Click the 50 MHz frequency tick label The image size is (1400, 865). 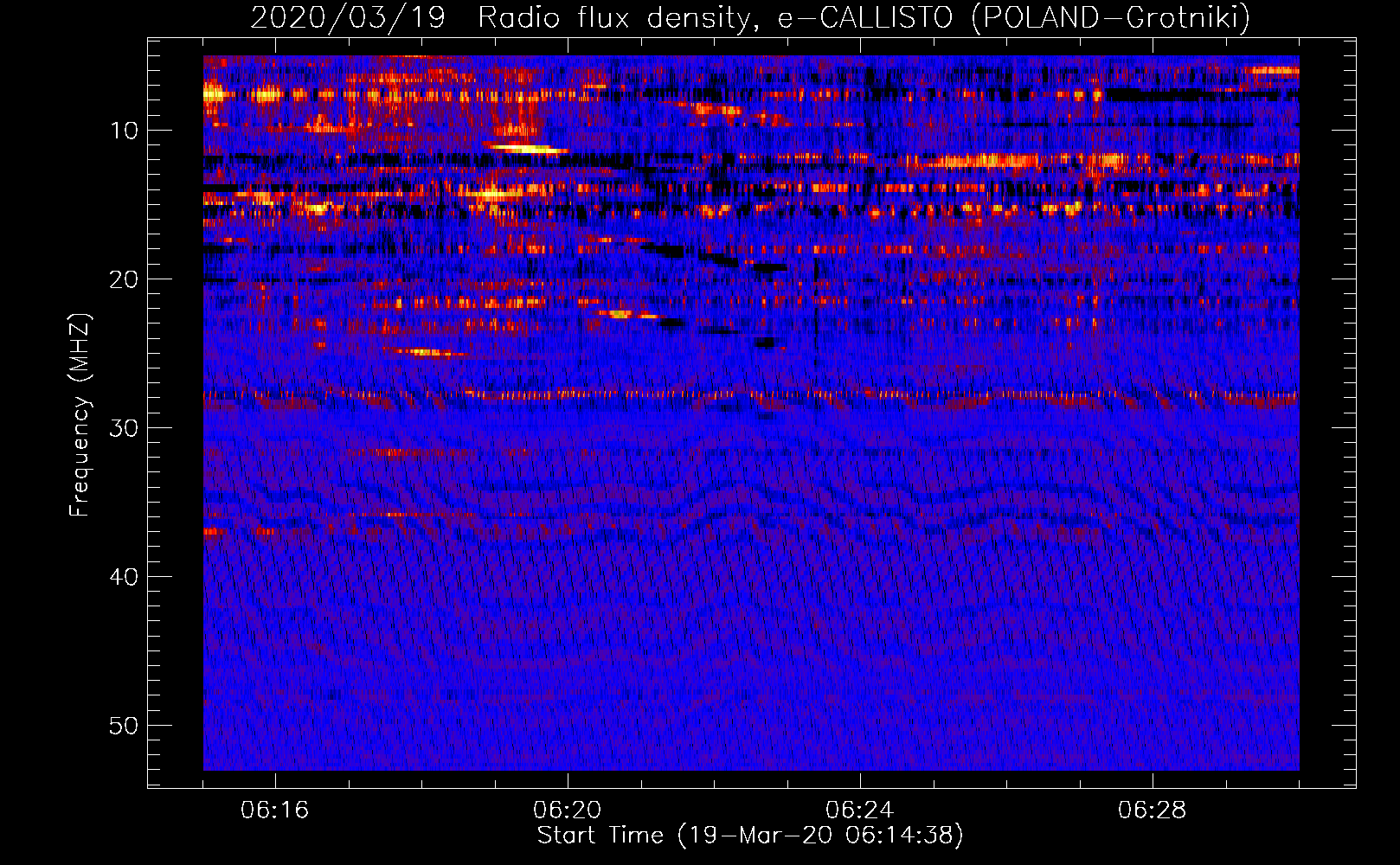[125, 726]
